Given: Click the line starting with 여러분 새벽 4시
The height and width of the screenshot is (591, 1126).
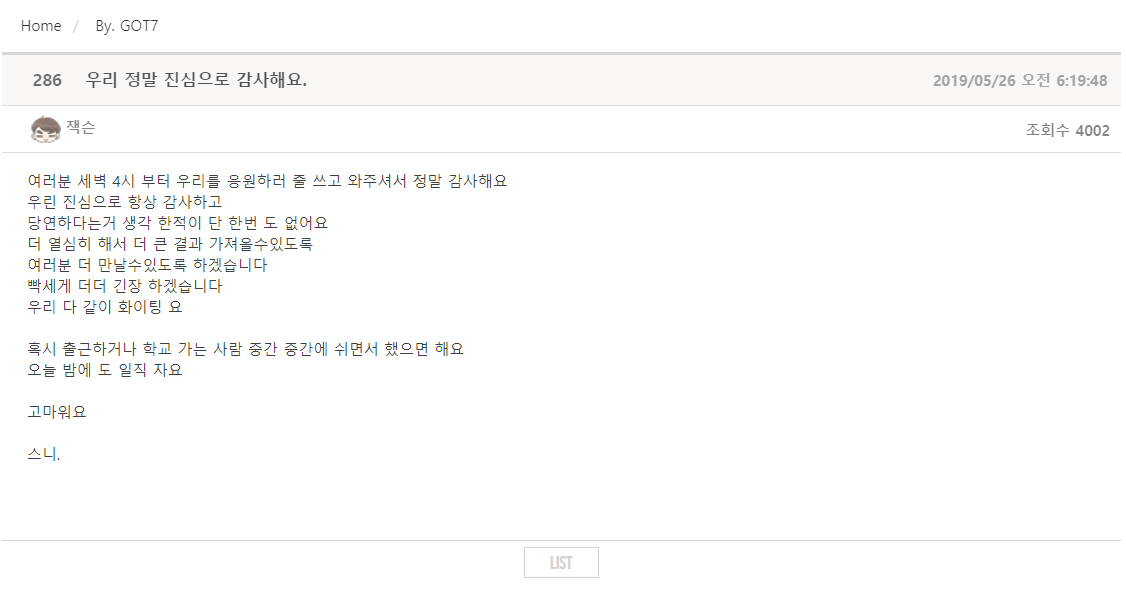Looking at the screenshot, I should [268, 181].
